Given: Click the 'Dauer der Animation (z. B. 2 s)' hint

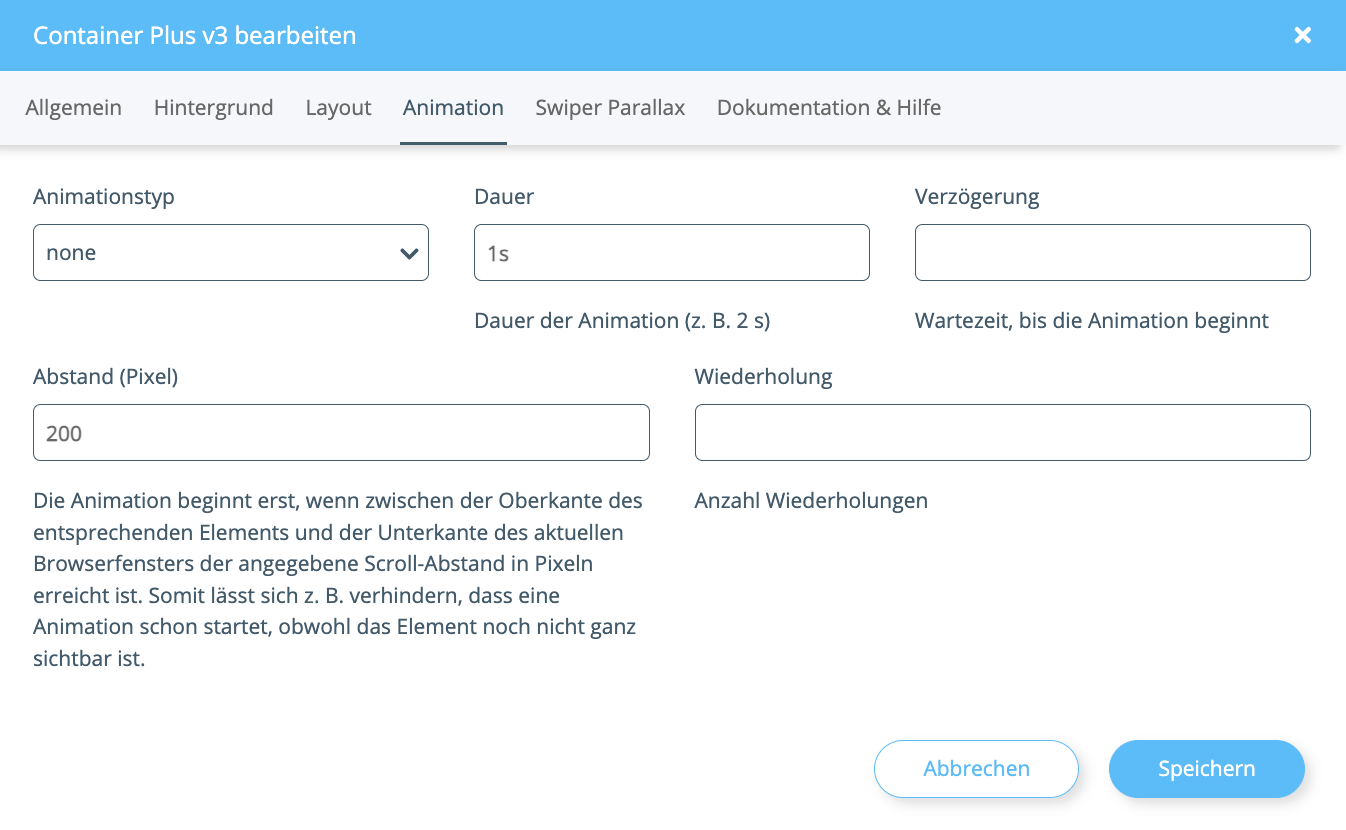Looking at the screenshot, I should [x=622, y=321].
